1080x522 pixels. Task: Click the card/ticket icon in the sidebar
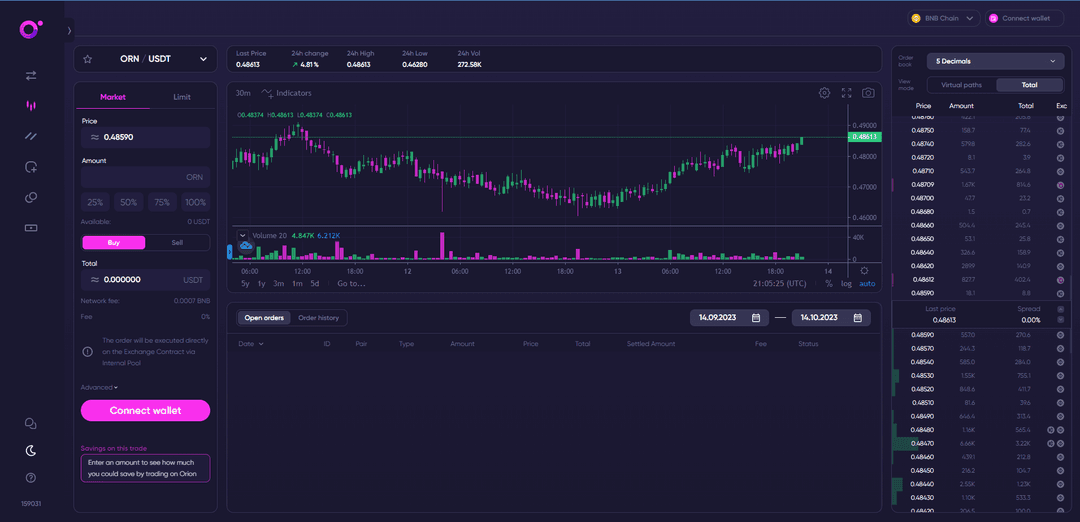click(31, 228)
